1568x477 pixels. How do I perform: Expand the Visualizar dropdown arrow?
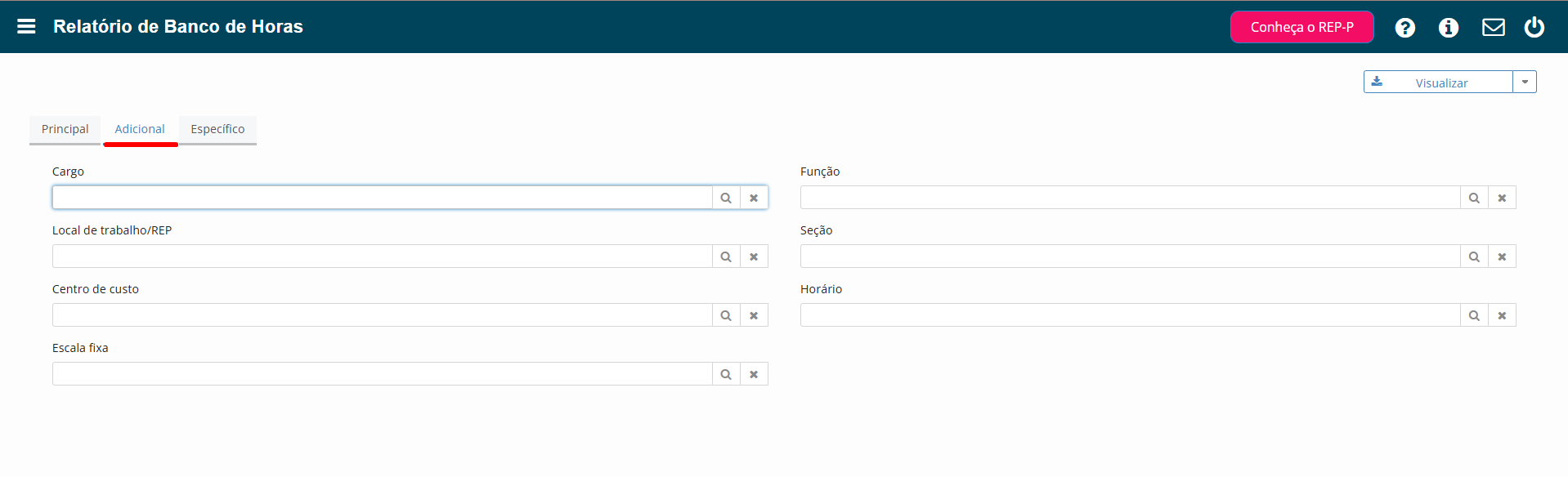[x=1525, y=82]
